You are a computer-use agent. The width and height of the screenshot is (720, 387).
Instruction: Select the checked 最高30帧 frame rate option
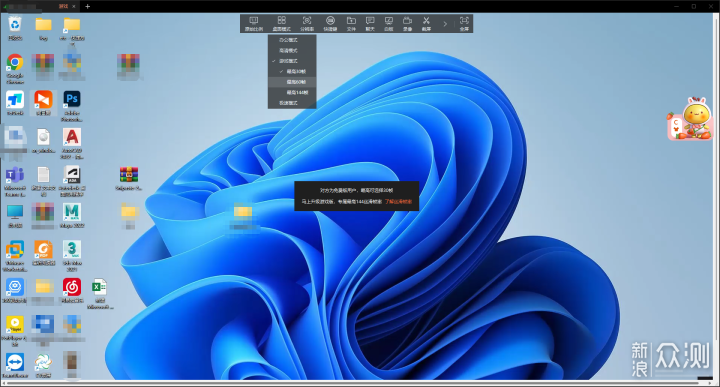[x=292, y=72]
